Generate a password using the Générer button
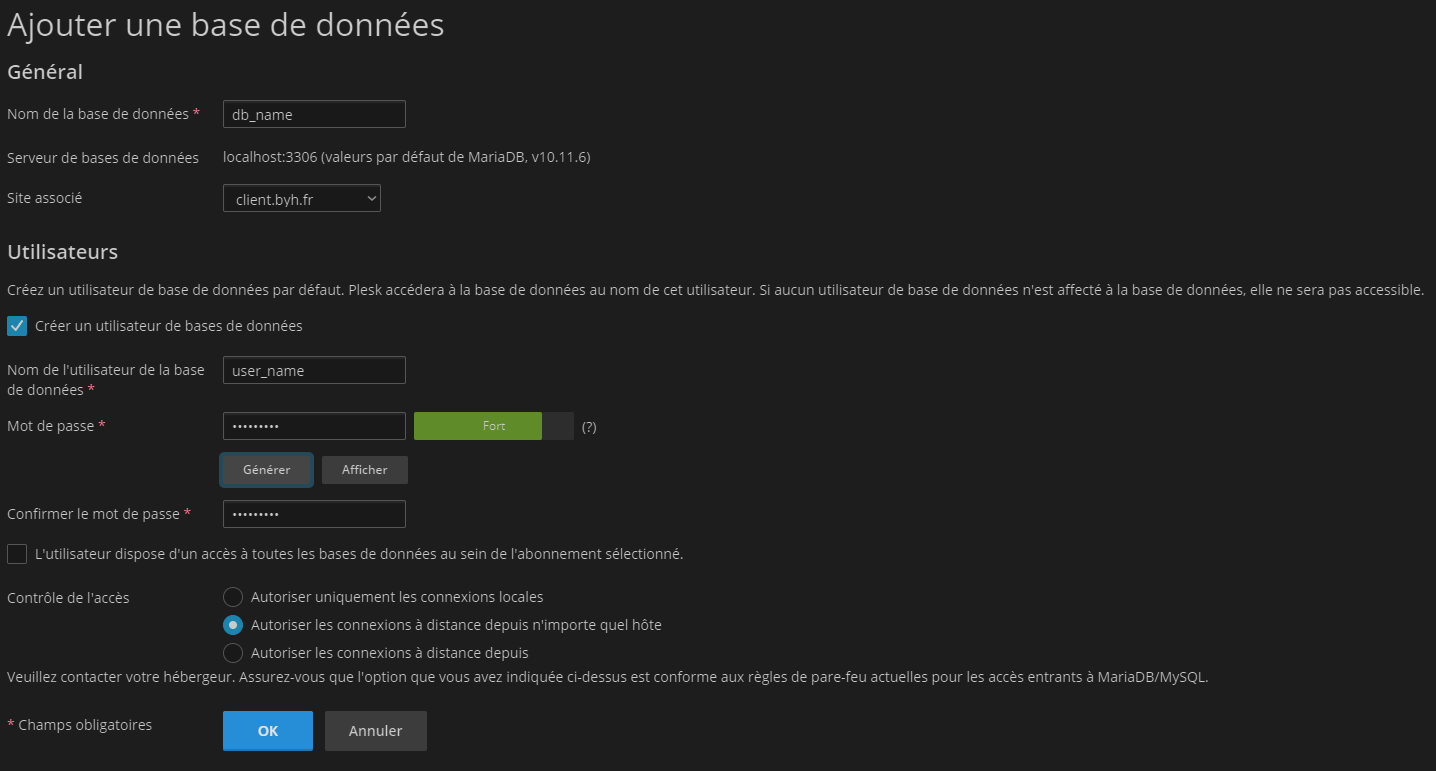1436x771 pixels. [266, 469]
